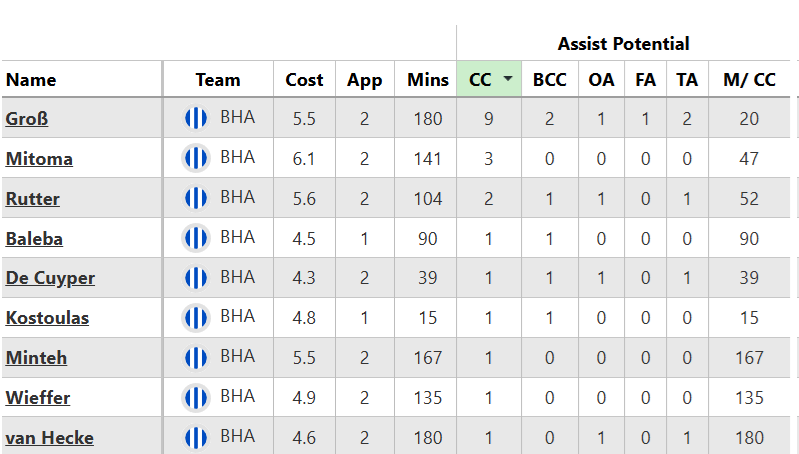Click the Brighton badge icon in Groß row
This screenshot has height=454, width=799.
tap(196, 118)
